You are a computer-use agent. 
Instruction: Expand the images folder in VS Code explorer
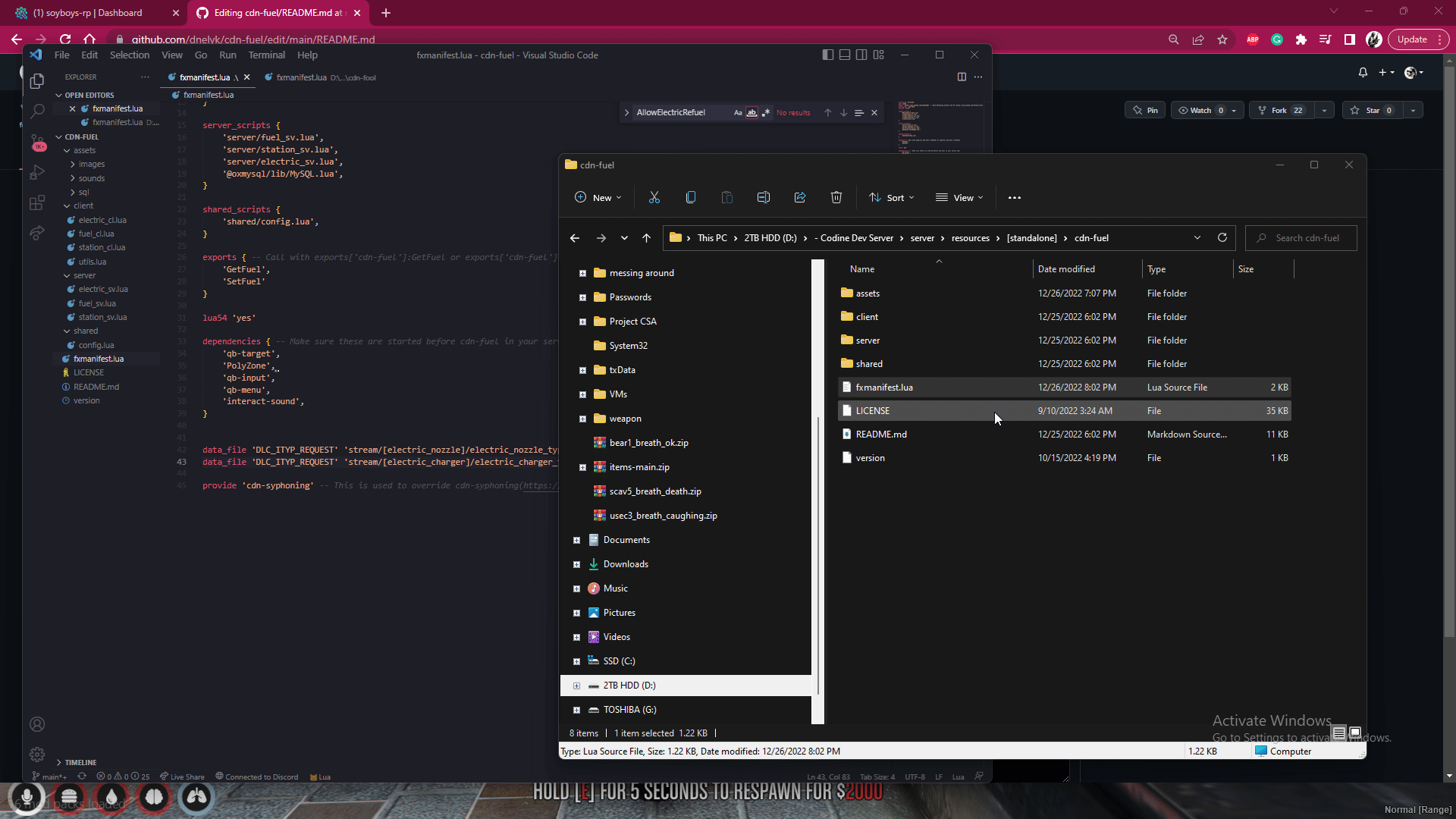click(x=73, y=164)
